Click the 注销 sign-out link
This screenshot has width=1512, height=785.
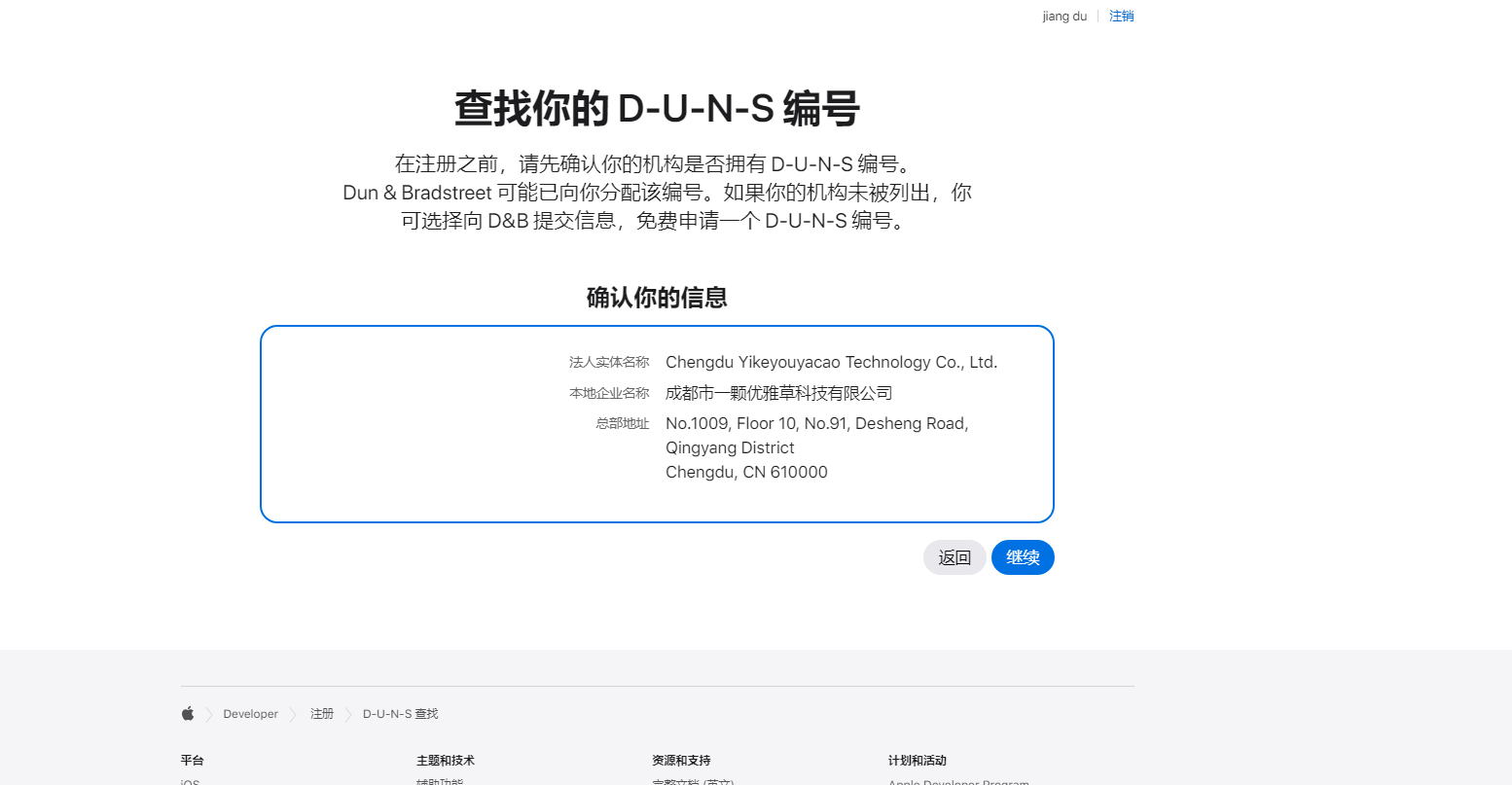(x=1122, y=17)
